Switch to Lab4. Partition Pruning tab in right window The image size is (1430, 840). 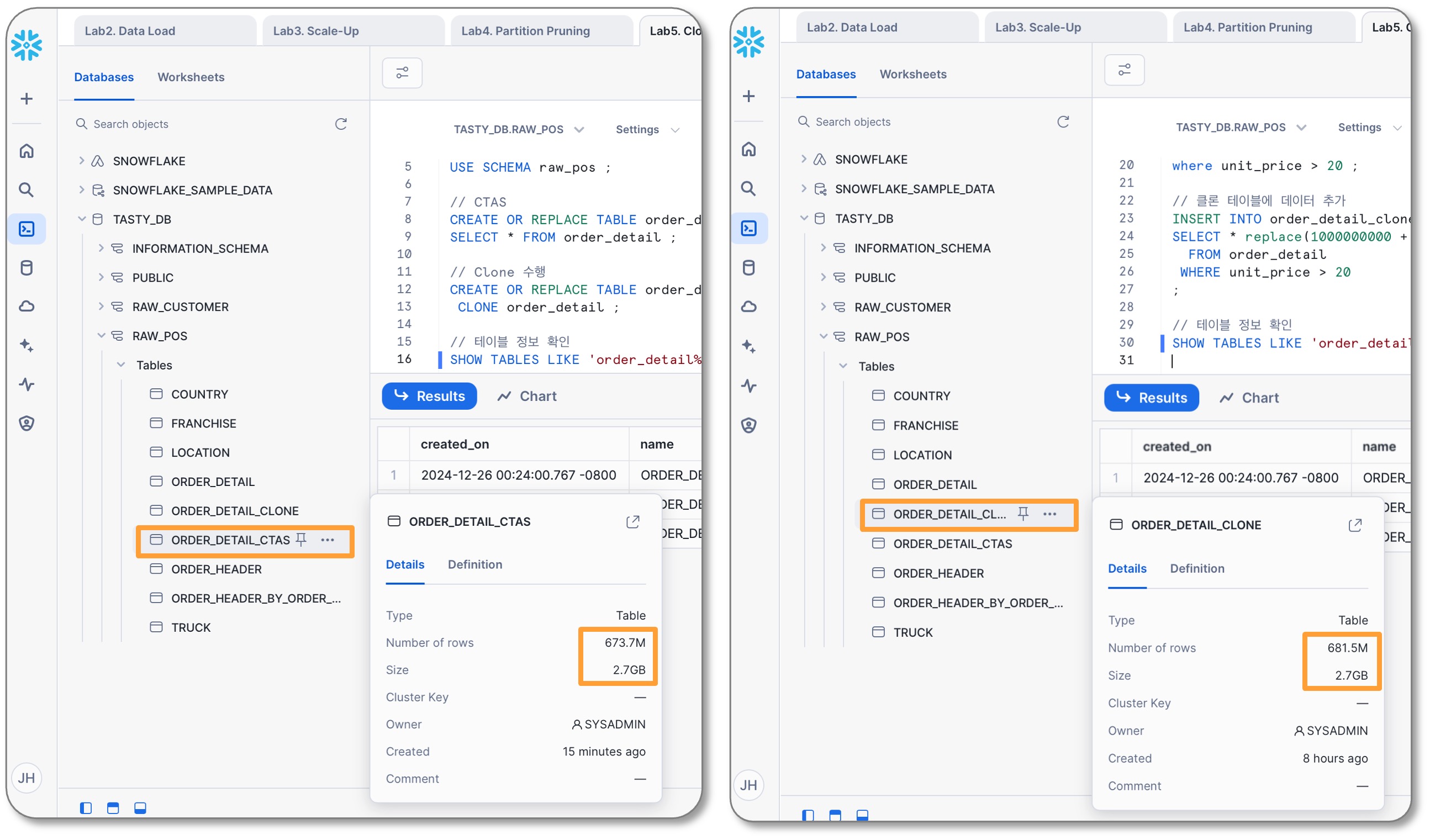[1264, 27]
